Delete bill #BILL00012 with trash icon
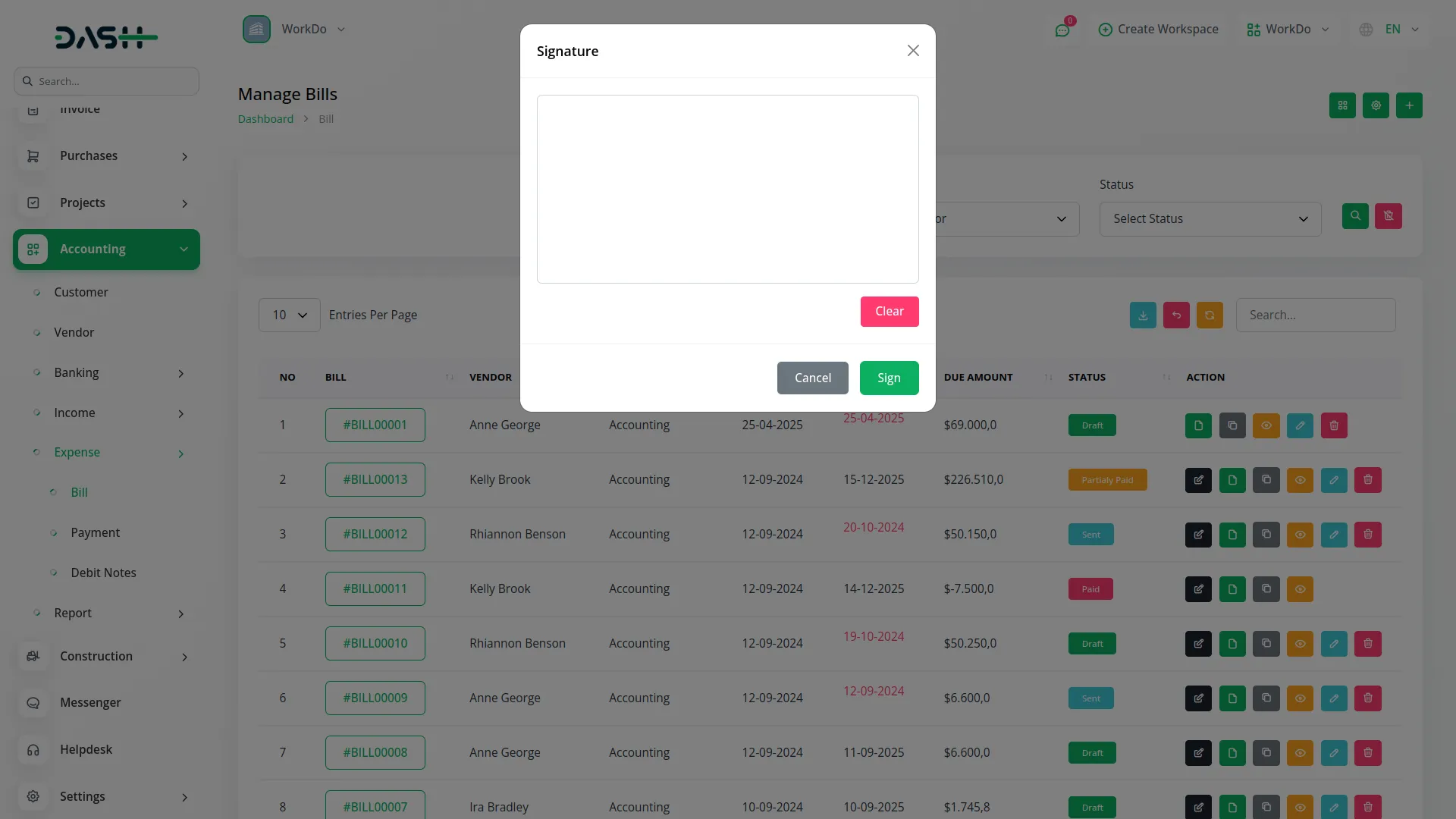This screenshot has width=1456, height=819. click(x=1368, y=535)
